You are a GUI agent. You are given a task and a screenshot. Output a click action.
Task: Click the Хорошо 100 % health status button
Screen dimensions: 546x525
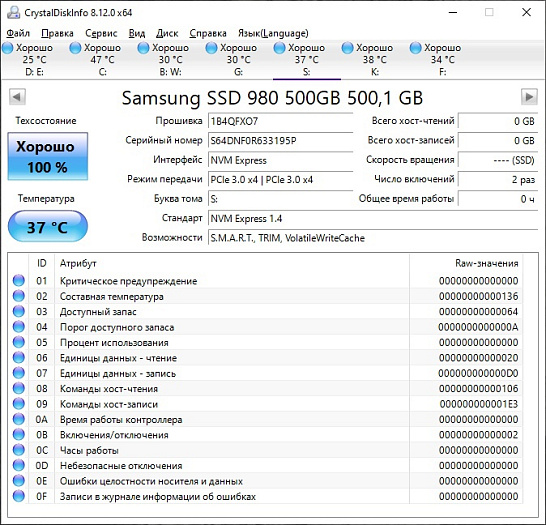(48, 156)
